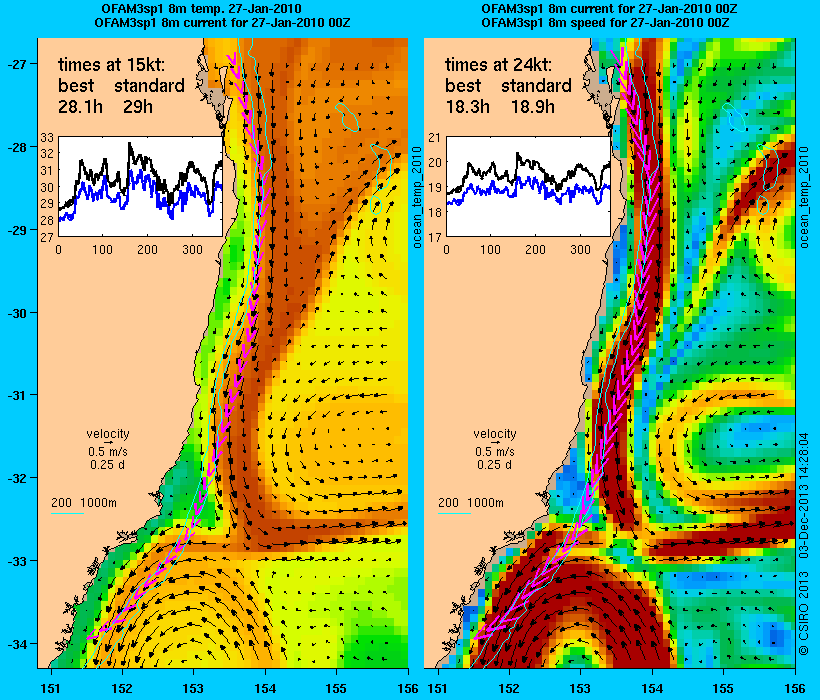Click the standard time value '29h'
The image size is (820, 700).
coord(138,107)
